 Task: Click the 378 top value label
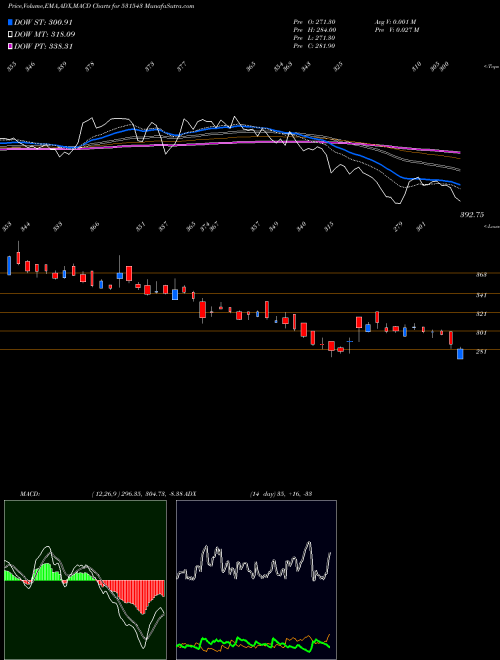tap(90, 67)
